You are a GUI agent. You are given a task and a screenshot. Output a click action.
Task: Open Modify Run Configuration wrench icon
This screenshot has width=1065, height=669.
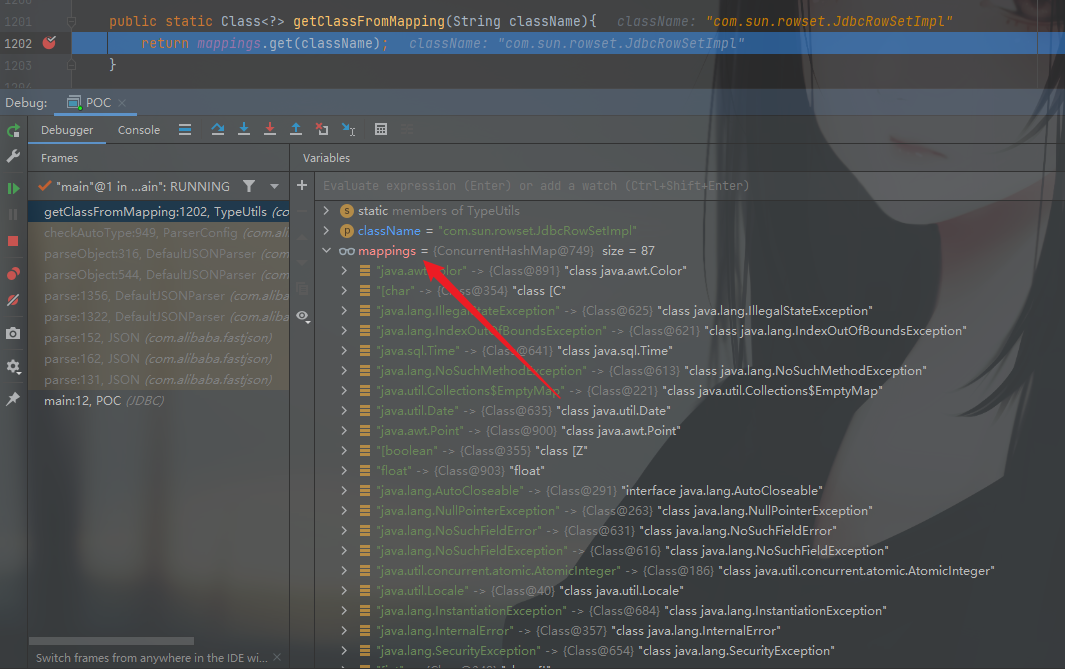pos(13,156)
